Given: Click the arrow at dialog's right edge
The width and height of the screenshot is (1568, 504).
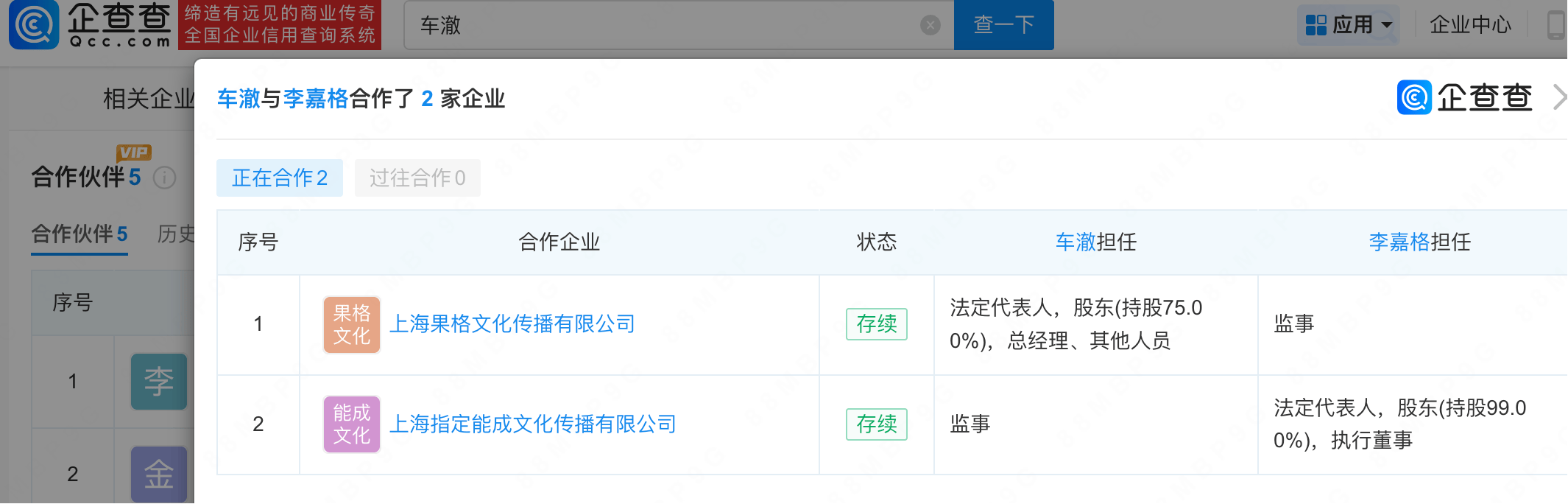Looking at the screenshot, I should point(1560,97).
